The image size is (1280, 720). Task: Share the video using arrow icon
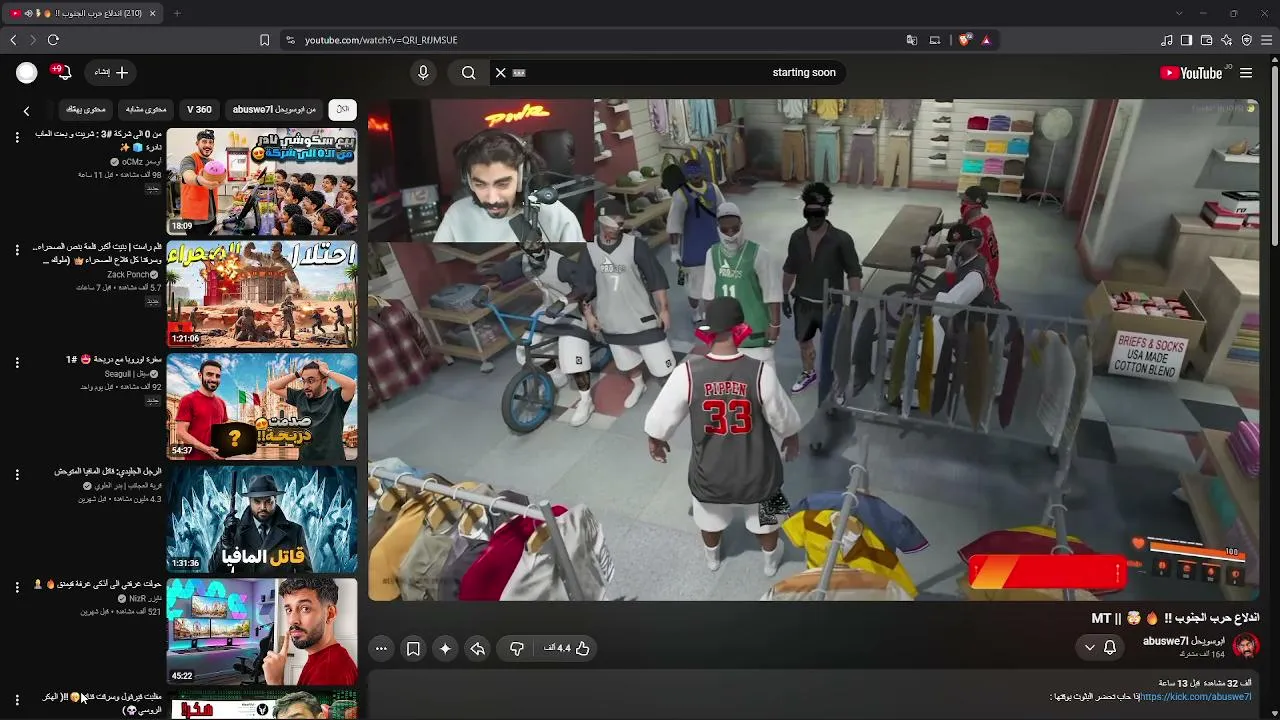[x=478, y=648]
